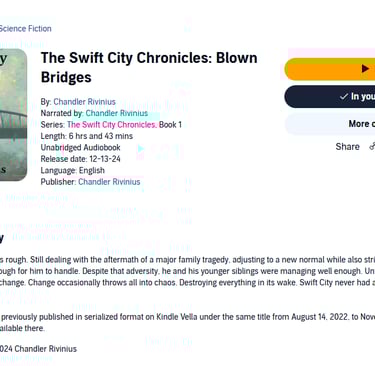Image resolution: width=375 pixels, height=366 pixels.
Task: Click the Release date 12-13-24 text
Action: [80, 159]
